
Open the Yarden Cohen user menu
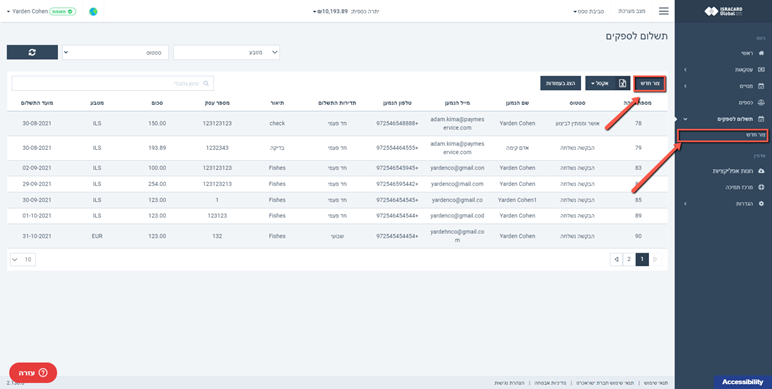(27, 11)
